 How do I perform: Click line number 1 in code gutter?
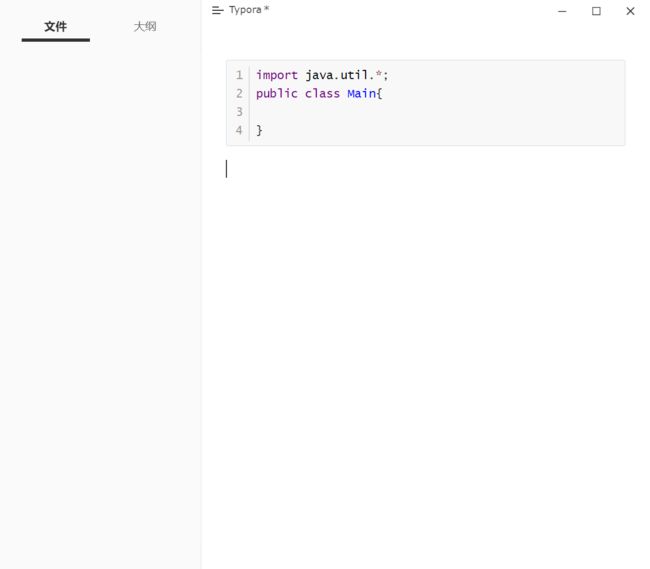pyautogui.click(x=239, y=75)
